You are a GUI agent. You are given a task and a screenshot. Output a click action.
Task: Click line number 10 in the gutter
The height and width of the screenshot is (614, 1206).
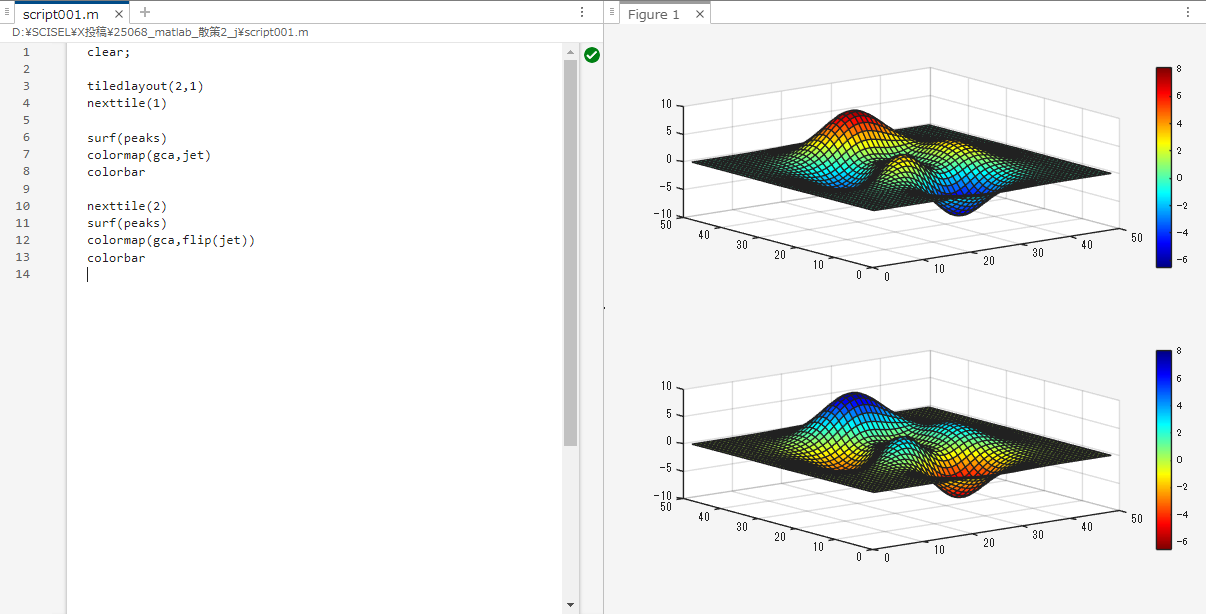point(26,206)
